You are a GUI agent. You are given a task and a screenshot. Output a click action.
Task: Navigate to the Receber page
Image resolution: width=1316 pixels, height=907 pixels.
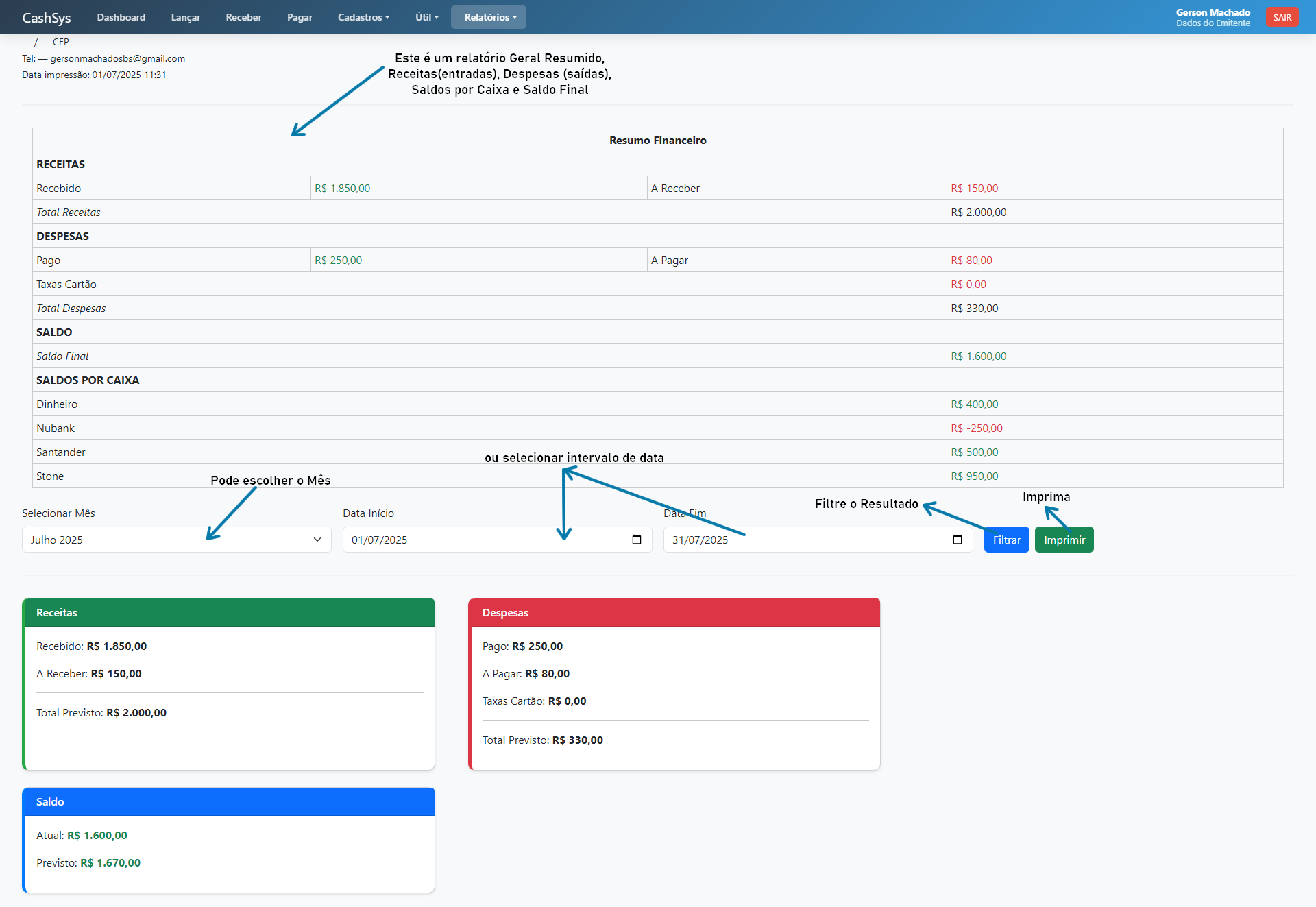pyautogui.click(x=243, y=17)
